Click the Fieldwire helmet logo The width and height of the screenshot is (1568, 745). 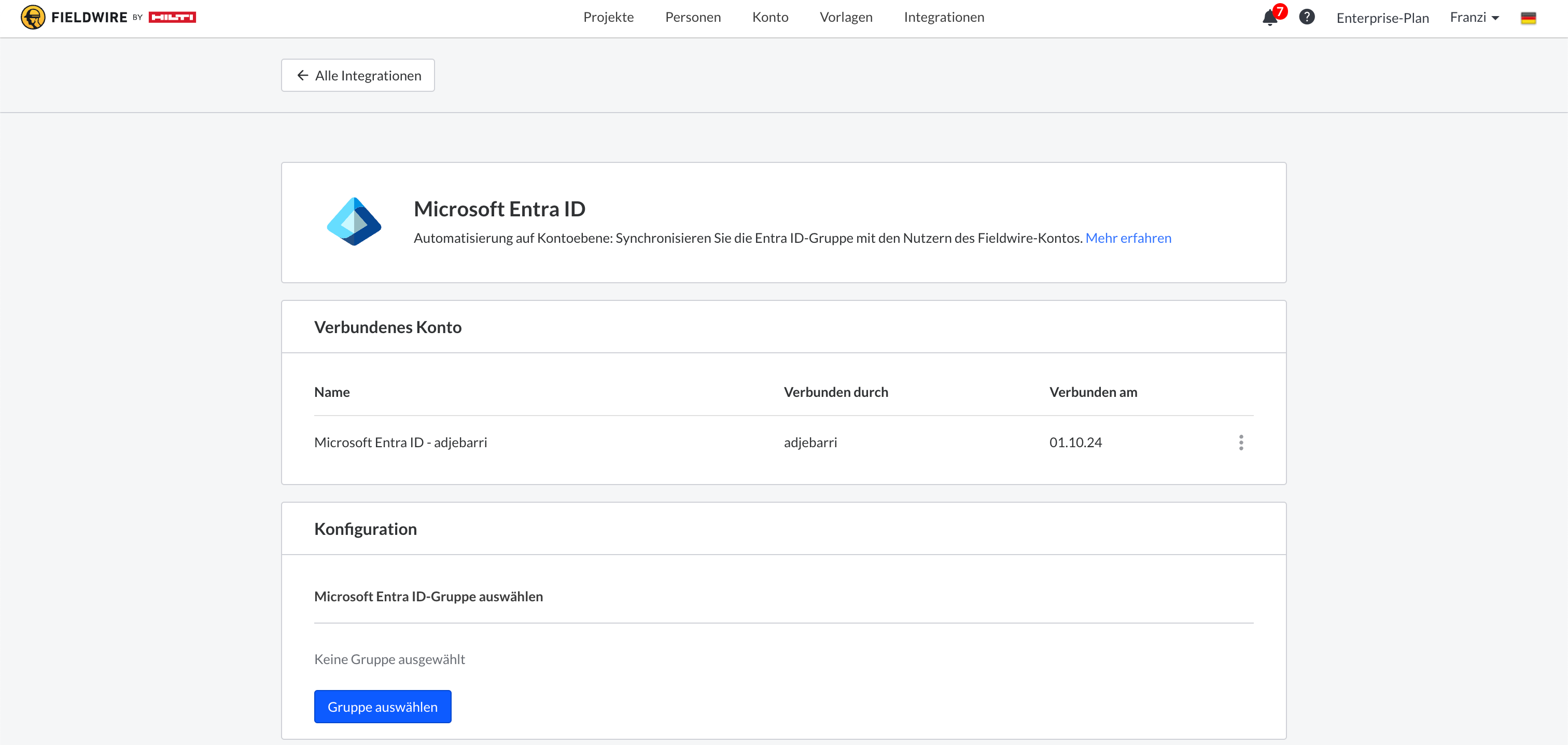click(x=33, y=17)
